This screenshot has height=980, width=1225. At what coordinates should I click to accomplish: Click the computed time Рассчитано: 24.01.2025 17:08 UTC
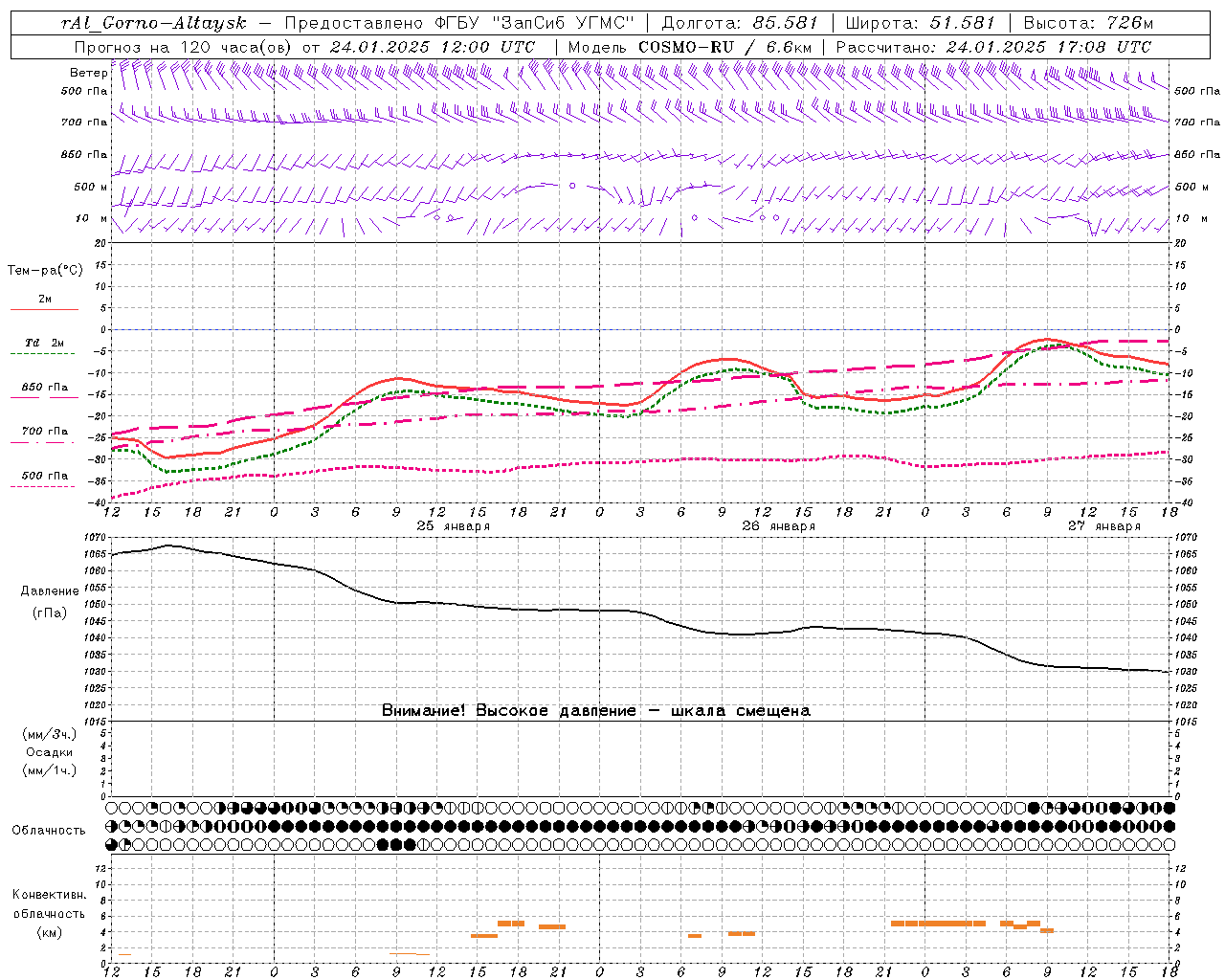click(x=993, y=47)
